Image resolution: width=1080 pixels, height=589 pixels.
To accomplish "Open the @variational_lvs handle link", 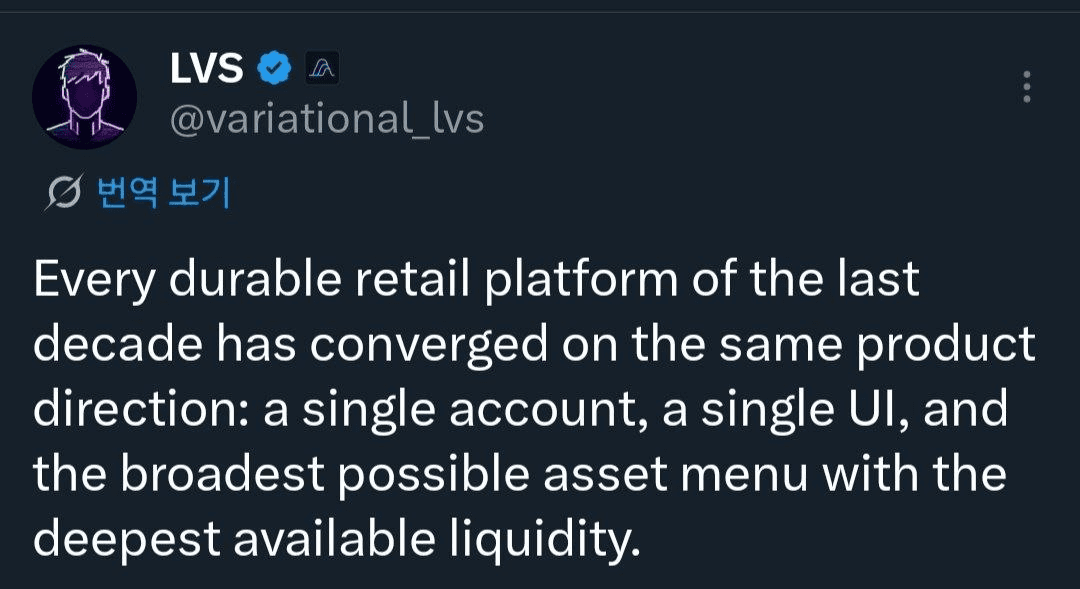I will [327, 119].
